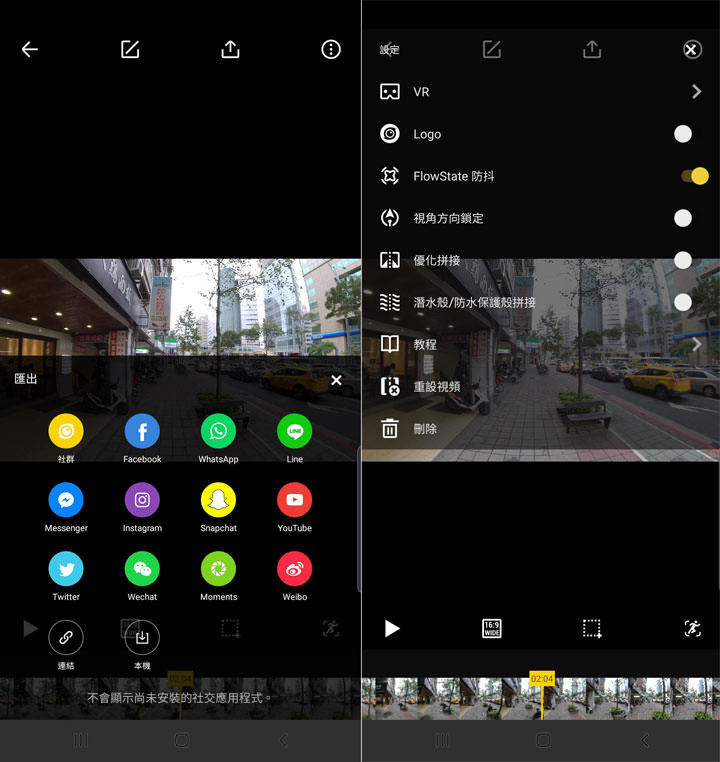Tap Android home button in right screen

(543, 741)
